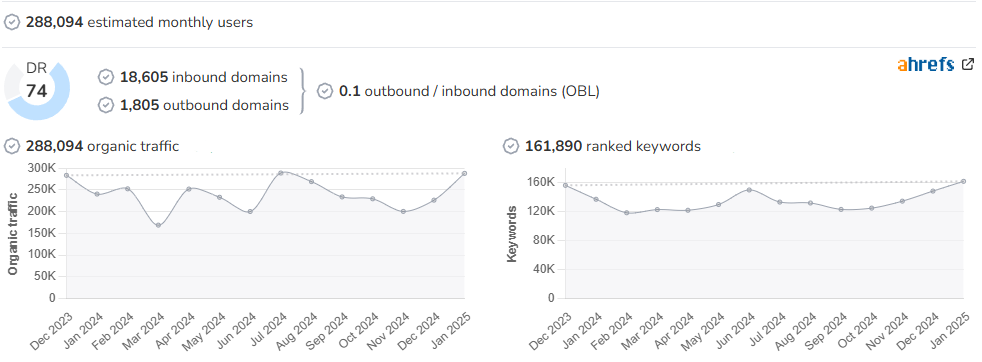This screenshot has width=982, height=362.
Task: Click 160K label on keywords axis
Action: click(542, 182)
